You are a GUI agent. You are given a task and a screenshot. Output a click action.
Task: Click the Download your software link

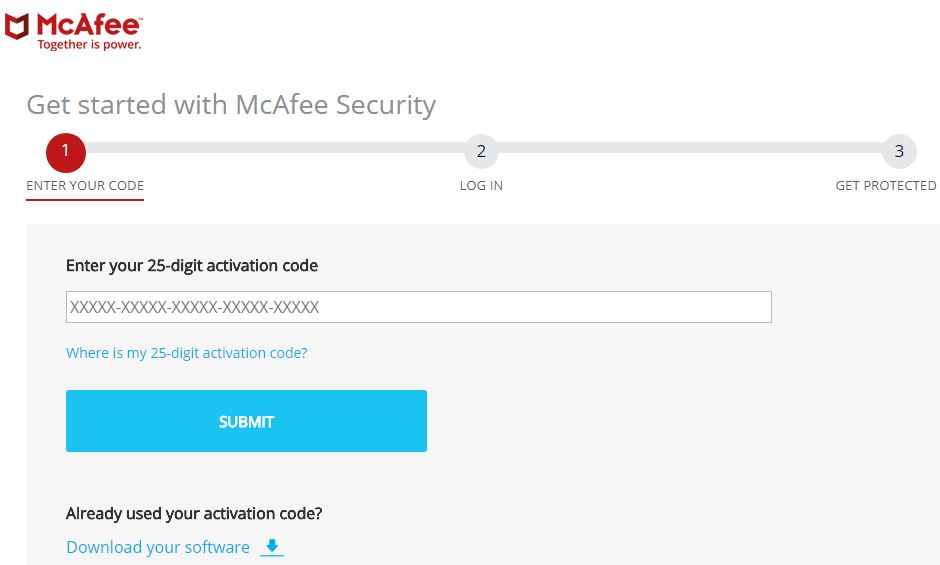point(158,547)
